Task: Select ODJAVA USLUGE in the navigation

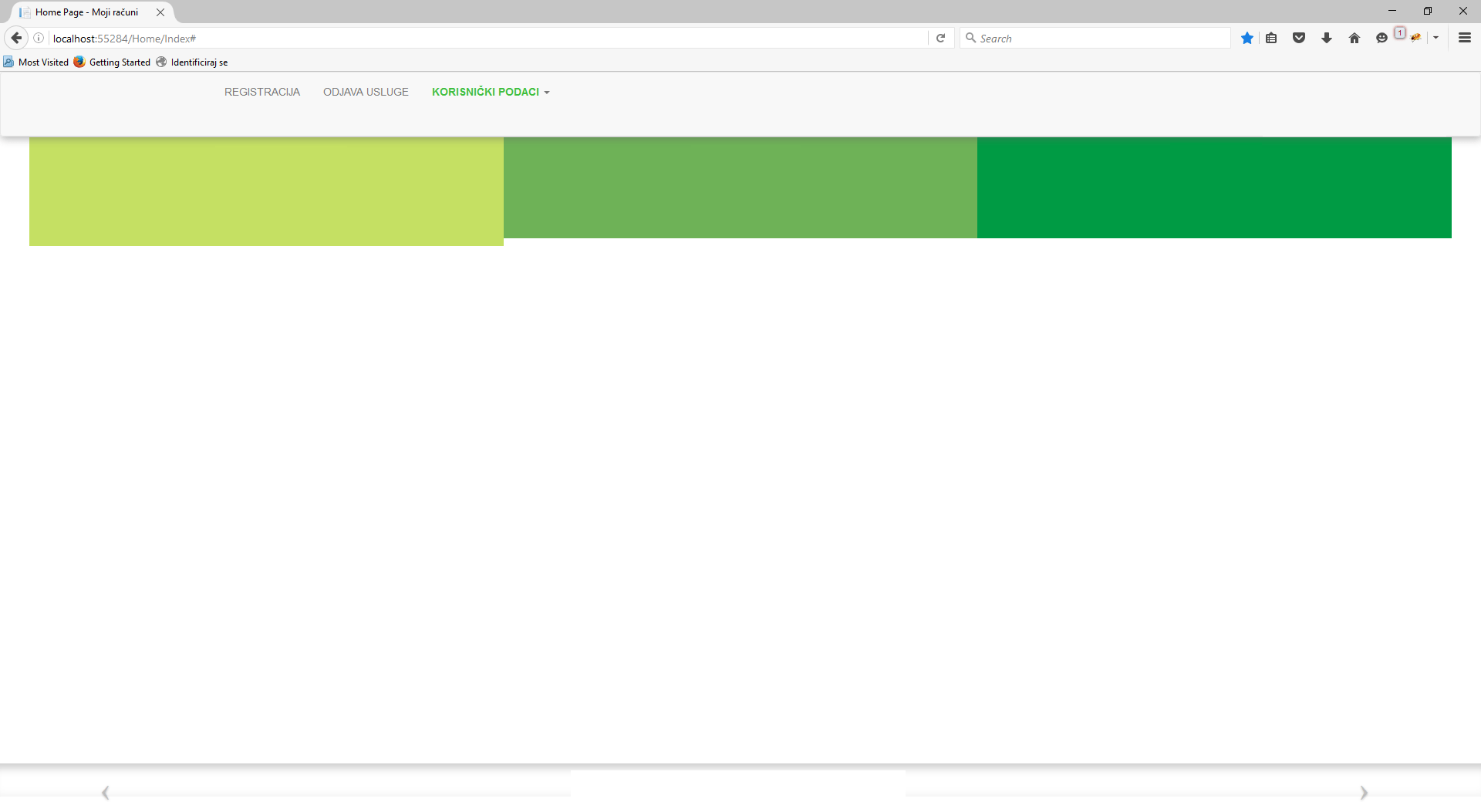Action: click(366, 92)
